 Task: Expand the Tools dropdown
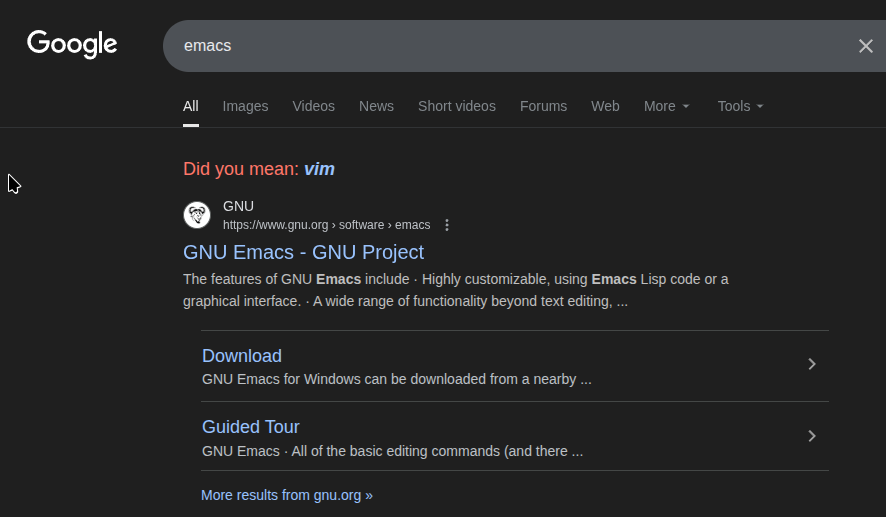pos(740,106)
